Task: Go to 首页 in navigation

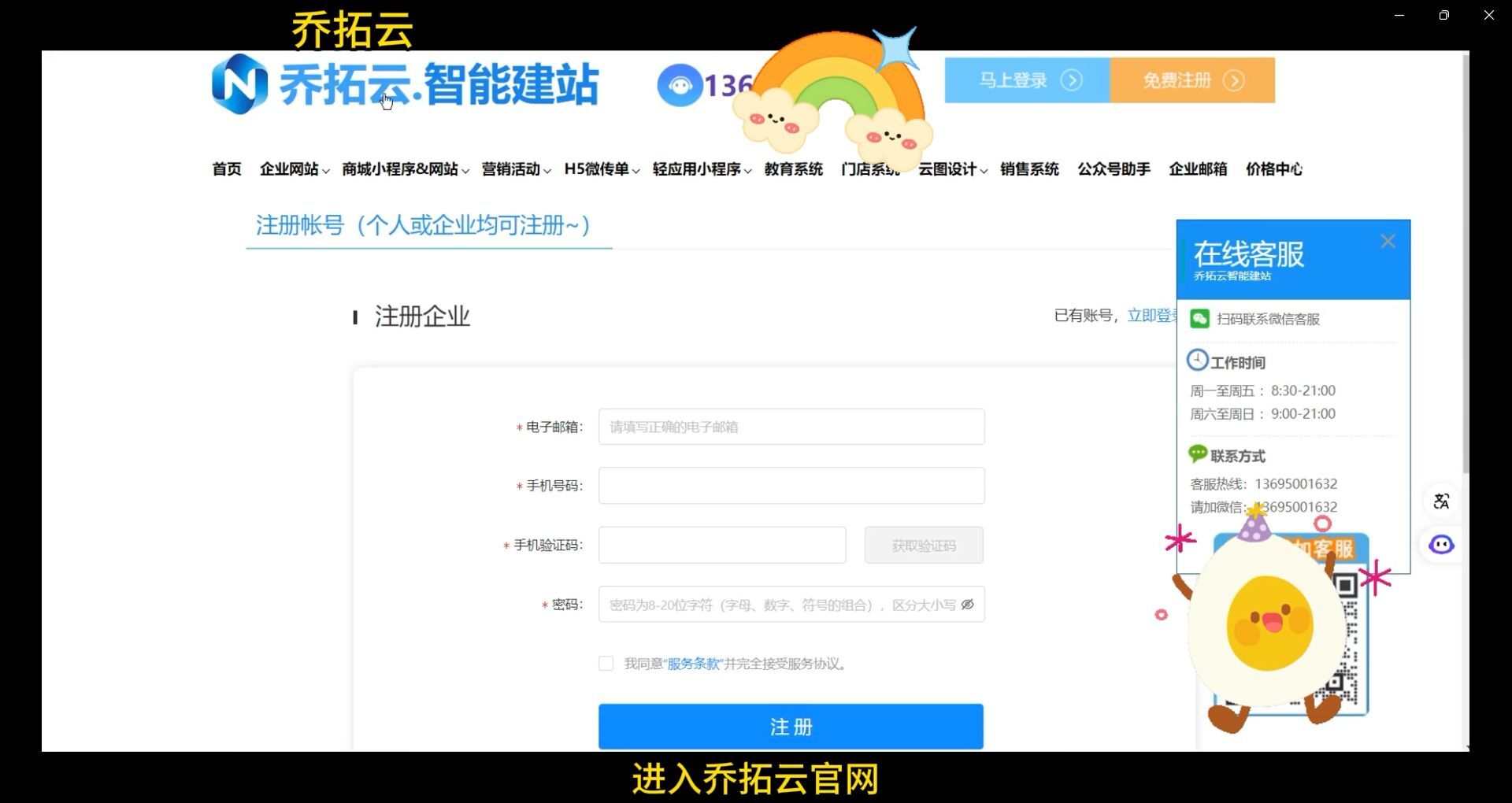Action: [x=227, y=169]
